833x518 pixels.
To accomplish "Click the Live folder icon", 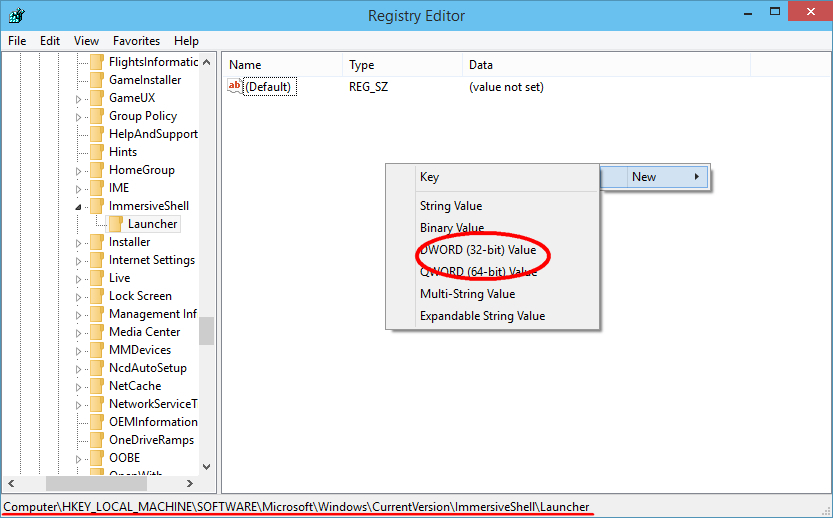I will click(x=97, y=278).
